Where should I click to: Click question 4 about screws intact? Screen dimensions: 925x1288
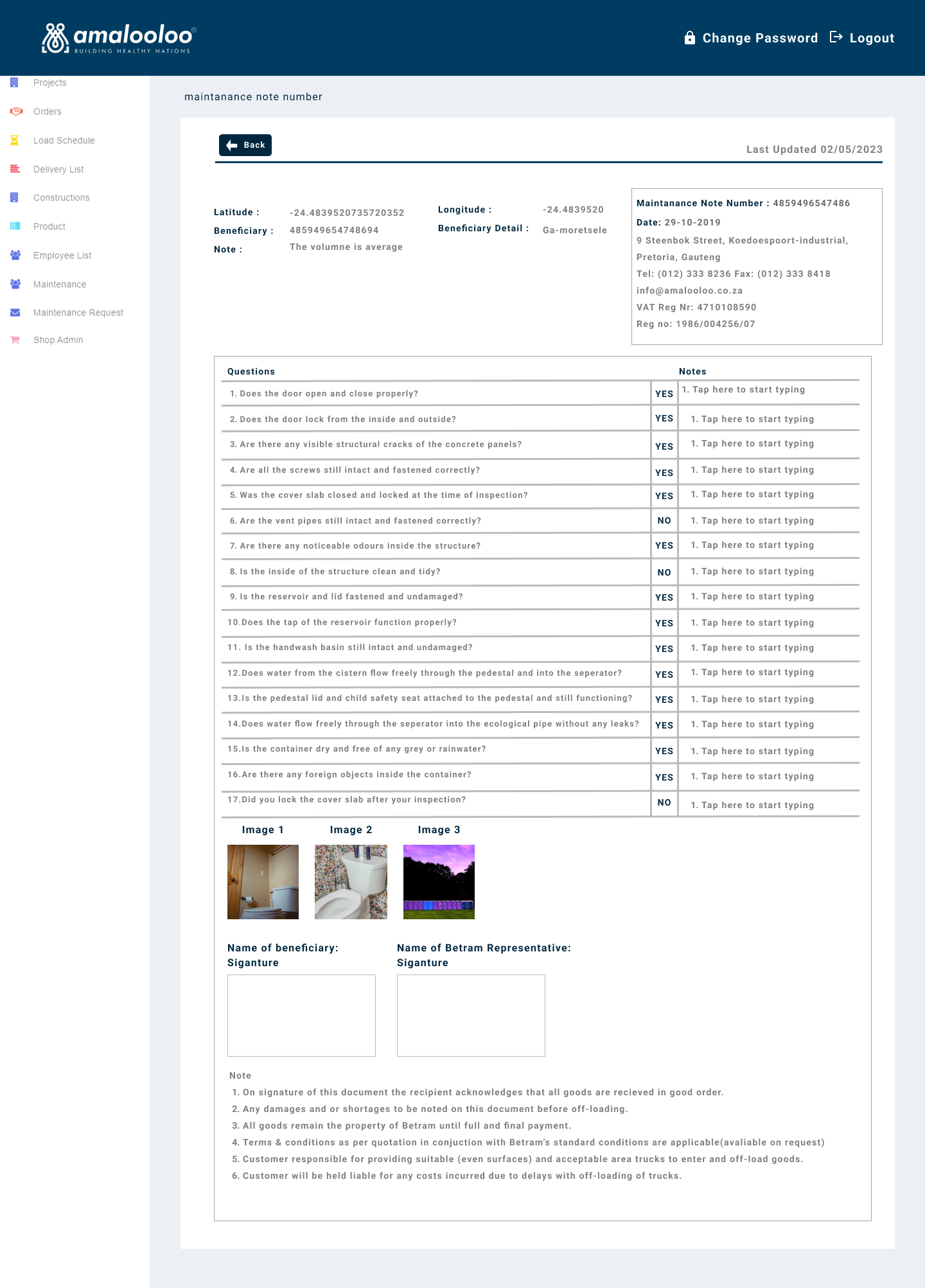coord(355,470)
